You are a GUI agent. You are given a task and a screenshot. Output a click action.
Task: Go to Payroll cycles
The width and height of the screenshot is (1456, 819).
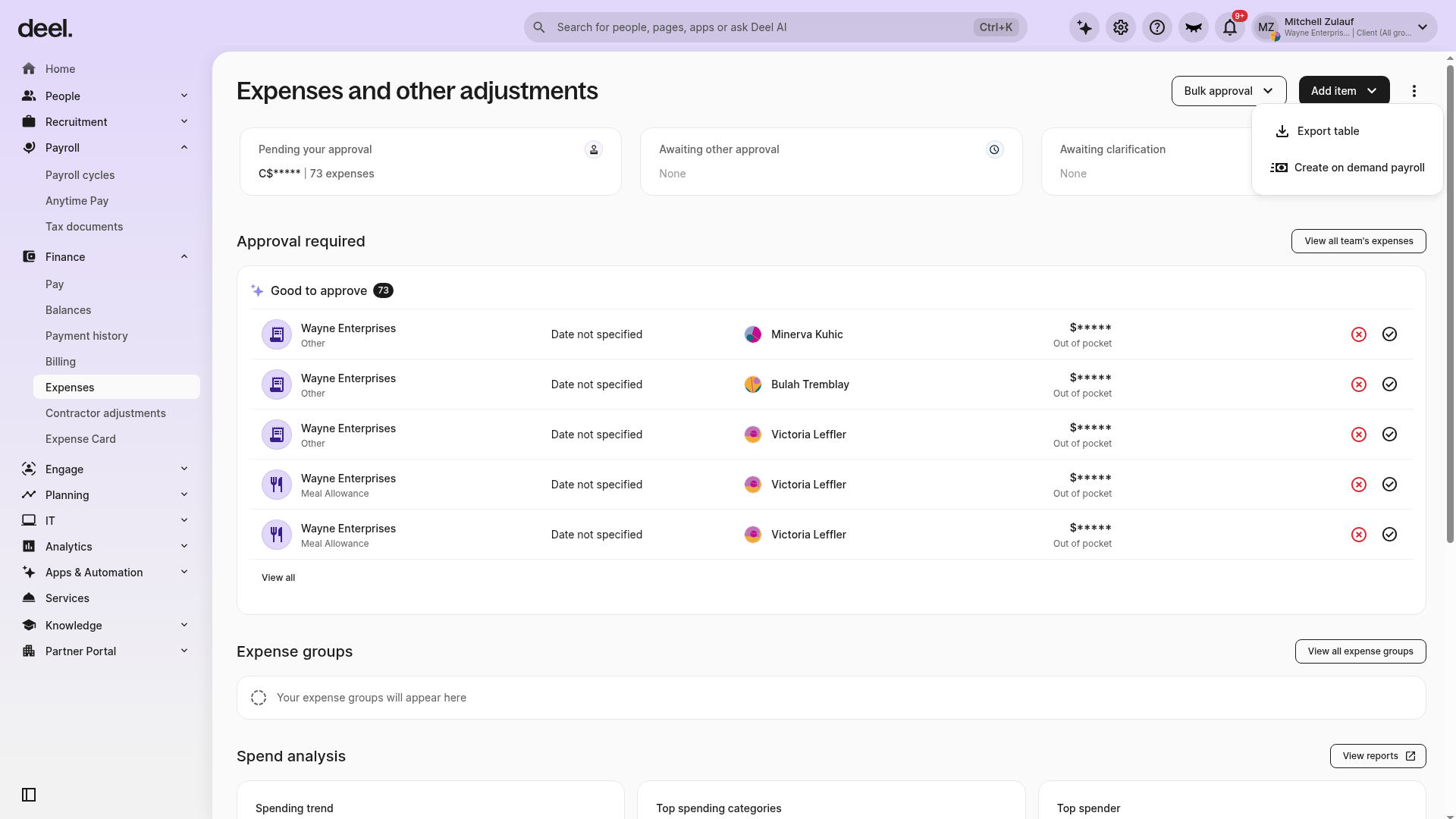[x=80, y=175]
